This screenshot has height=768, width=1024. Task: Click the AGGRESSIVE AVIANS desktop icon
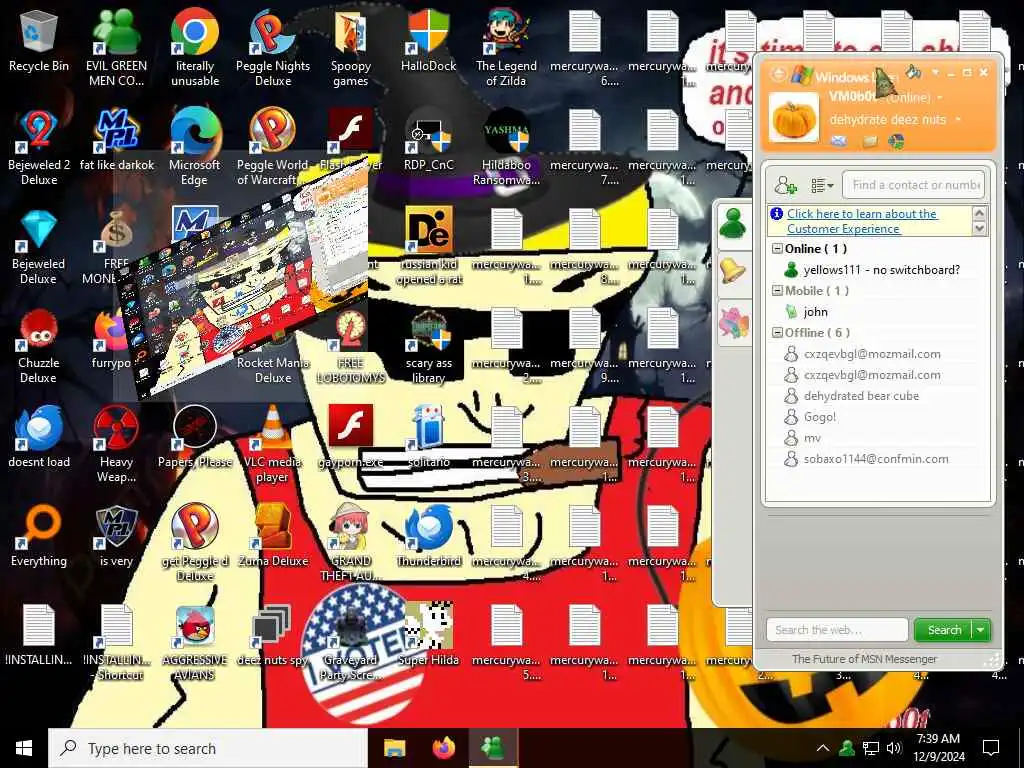click(x=195, y=643)
